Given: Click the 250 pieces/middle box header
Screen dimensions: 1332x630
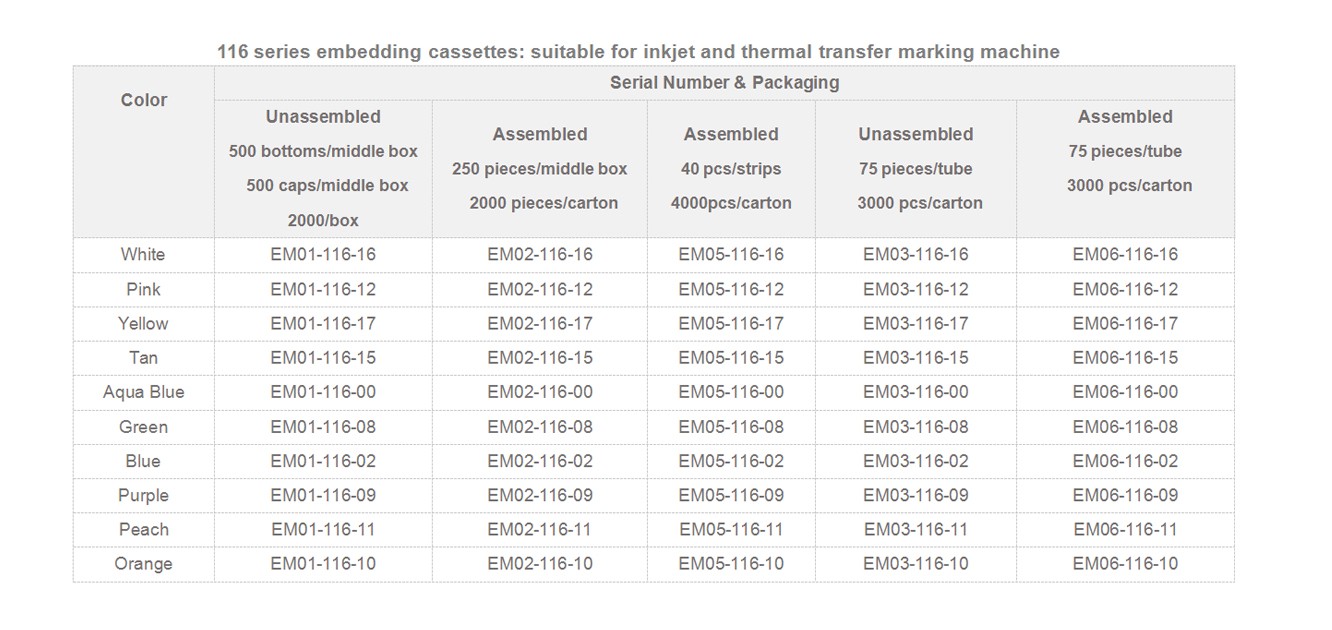Looking at the screenshot, I should coord(540,168).
